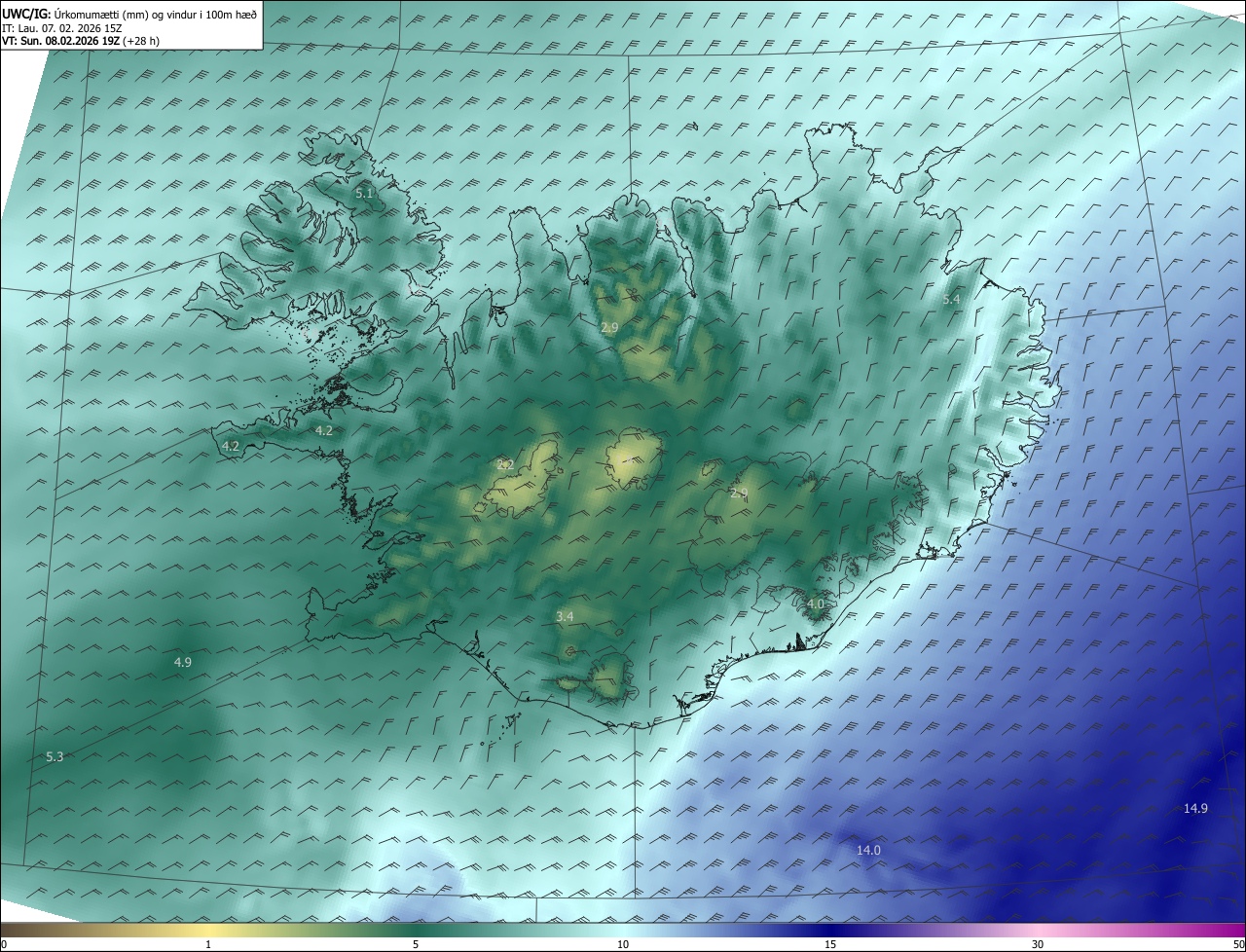Click the 15 tick on the color scale
Screen dimensions: 1246x952
(x=830, y=944)
